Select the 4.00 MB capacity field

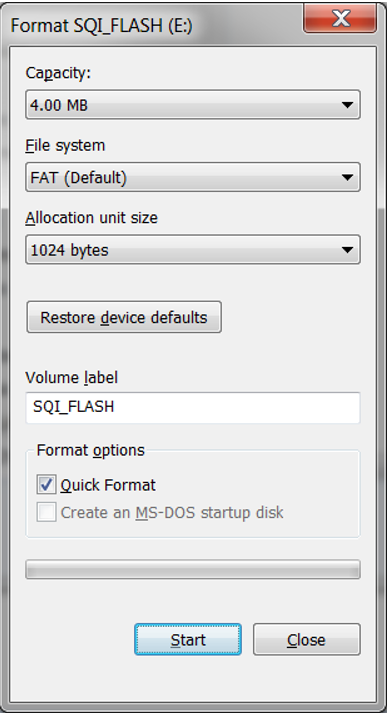pos(193,105)
